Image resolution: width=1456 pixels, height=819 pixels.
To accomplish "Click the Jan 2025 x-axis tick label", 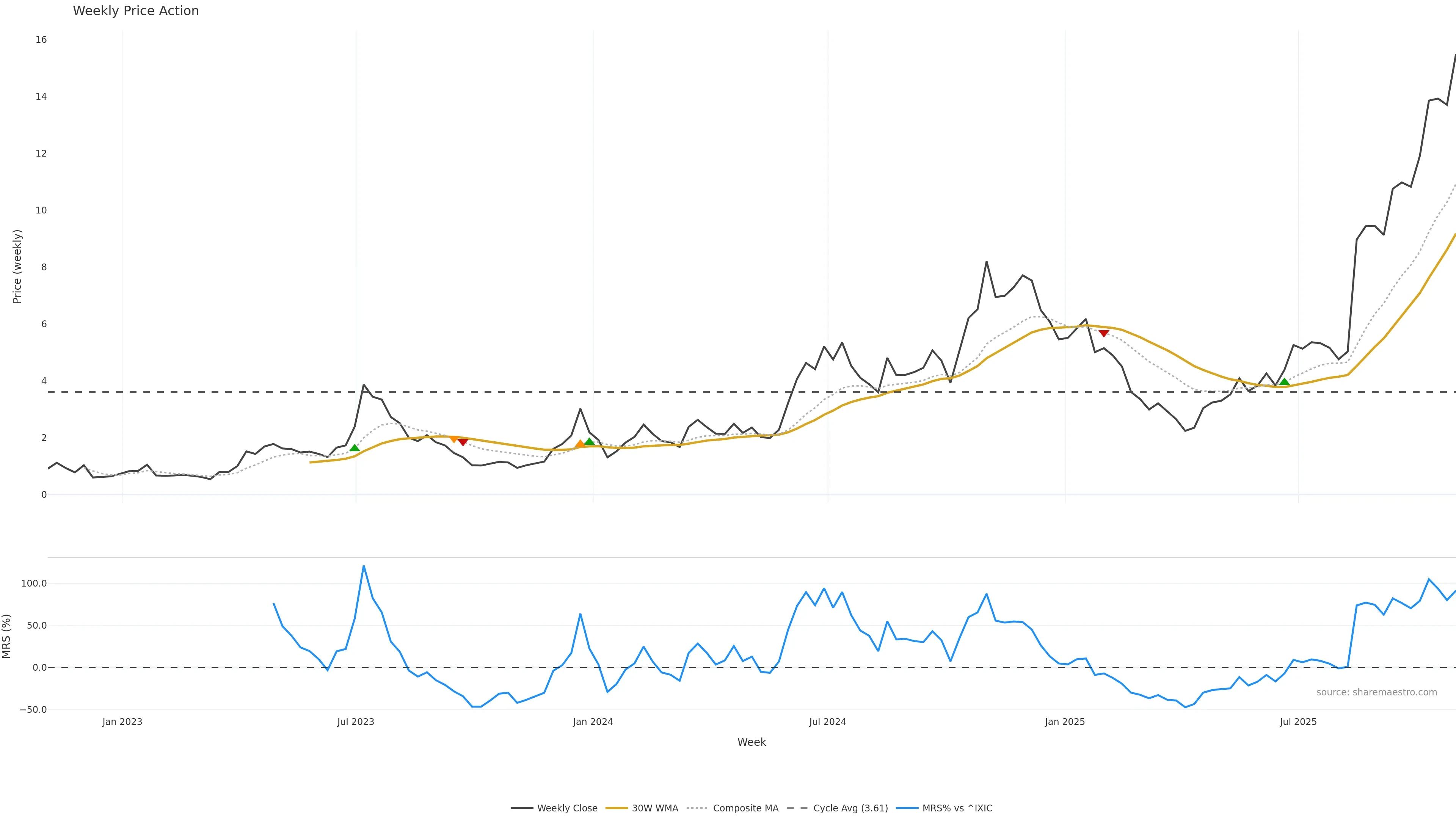I will [x=1065, y=722].
